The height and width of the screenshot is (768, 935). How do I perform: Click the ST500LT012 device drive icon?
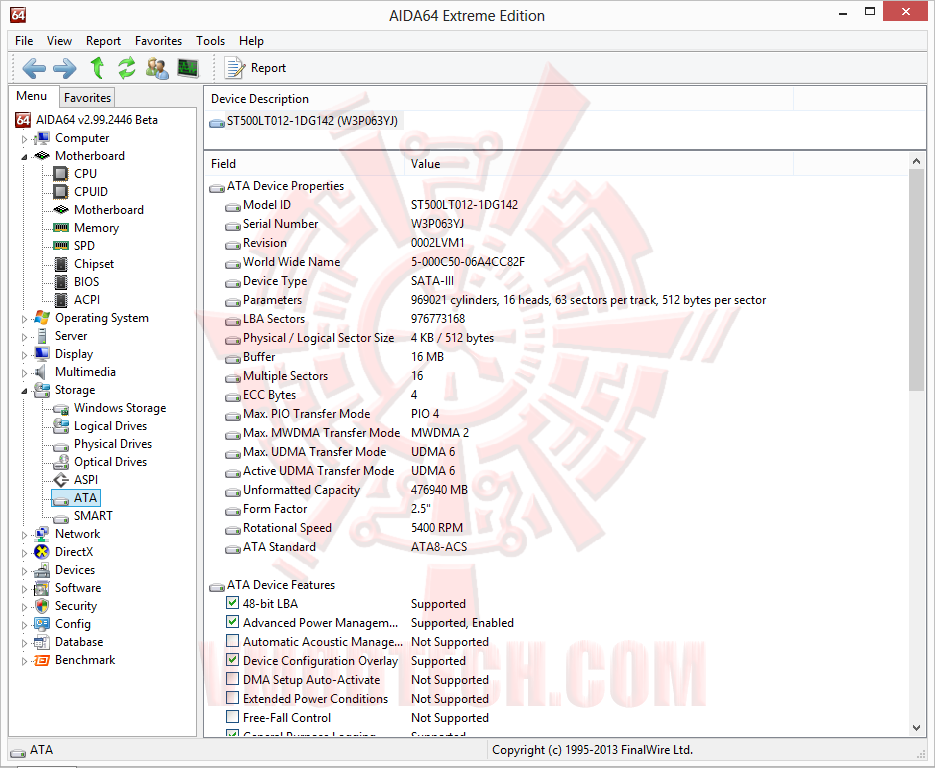216,122
